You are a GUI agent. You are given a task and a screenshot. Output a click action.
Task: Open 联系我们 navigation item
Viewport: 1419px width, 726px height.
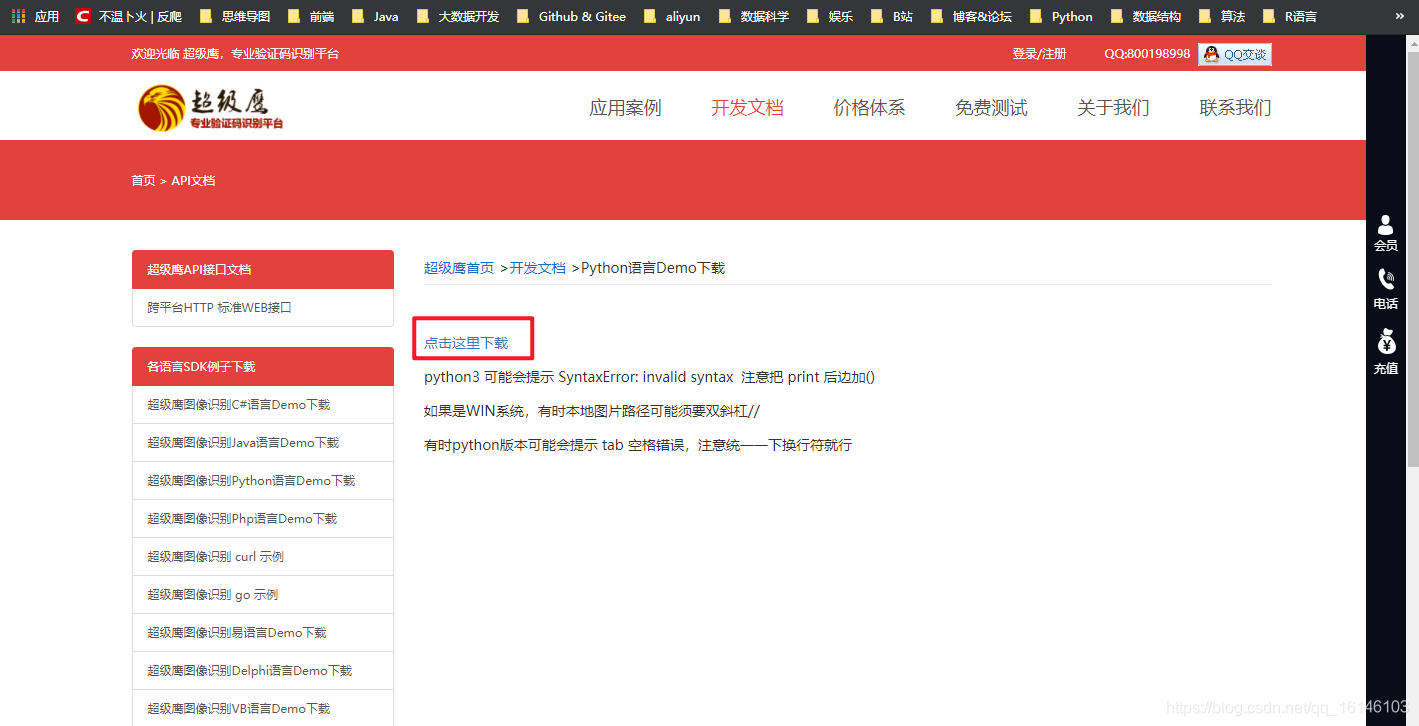point(1235,108)
